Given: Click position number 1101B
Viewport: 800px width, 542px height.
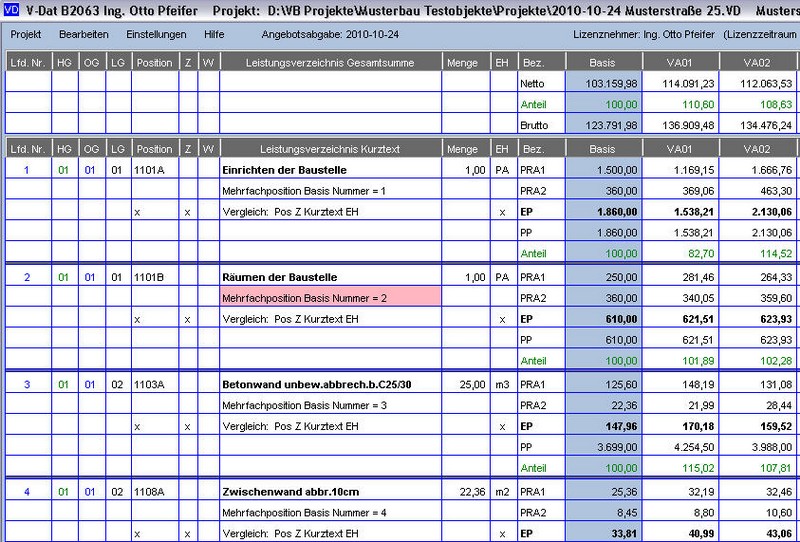Looking at the screenshot, I should (152, 276).
